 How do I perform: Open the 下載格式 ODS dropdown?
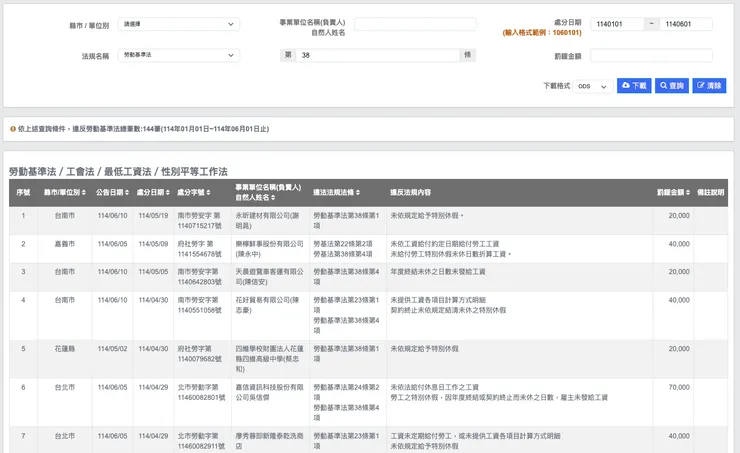click(x=593, y=86)
